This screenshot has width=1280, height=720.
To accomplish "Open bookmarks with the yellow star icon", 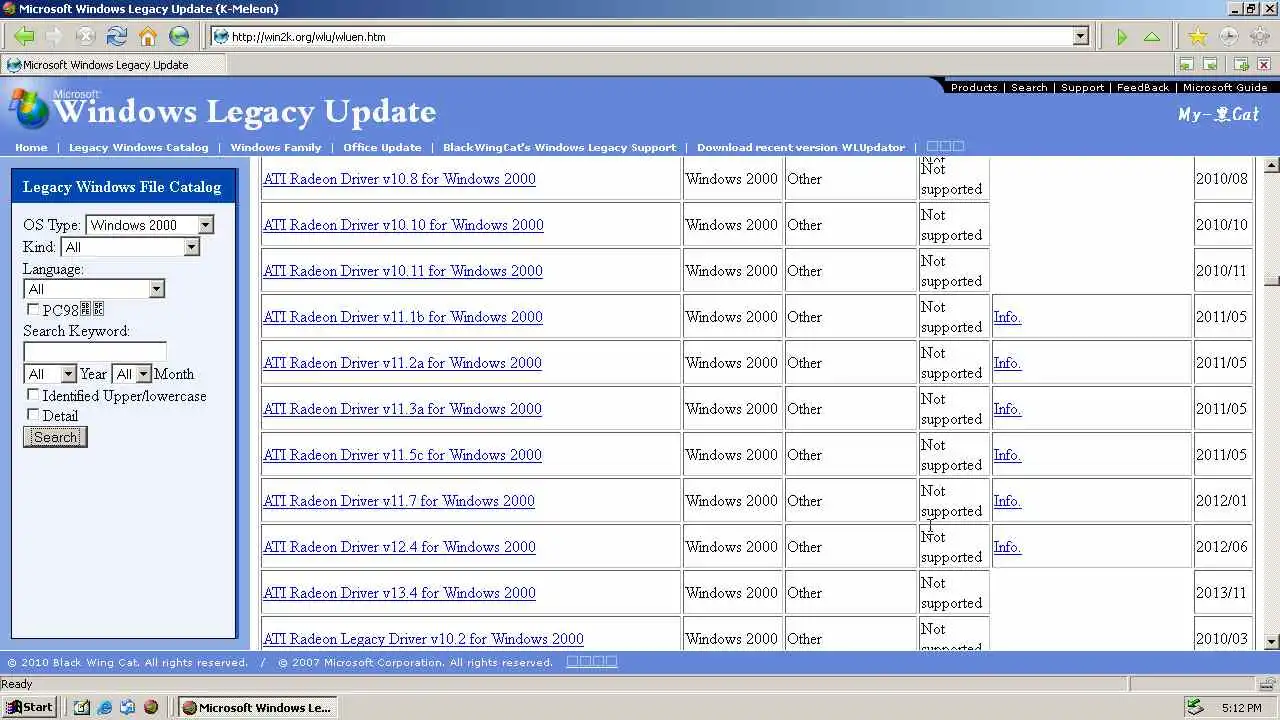I will pos(1197,37).
